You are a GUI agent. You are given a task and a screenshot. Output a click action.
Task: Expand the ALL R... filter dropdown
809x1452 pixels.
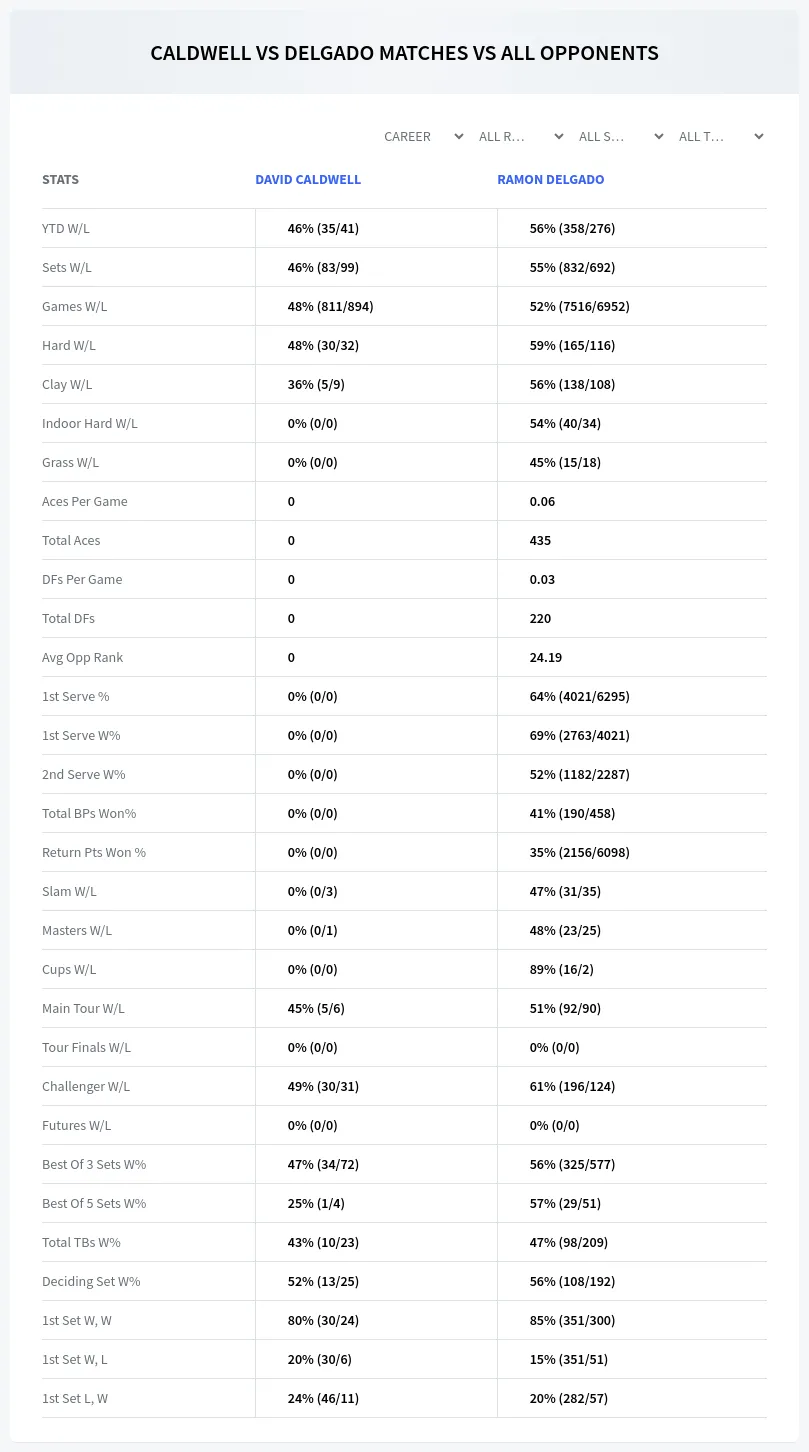tap(521, 136)
